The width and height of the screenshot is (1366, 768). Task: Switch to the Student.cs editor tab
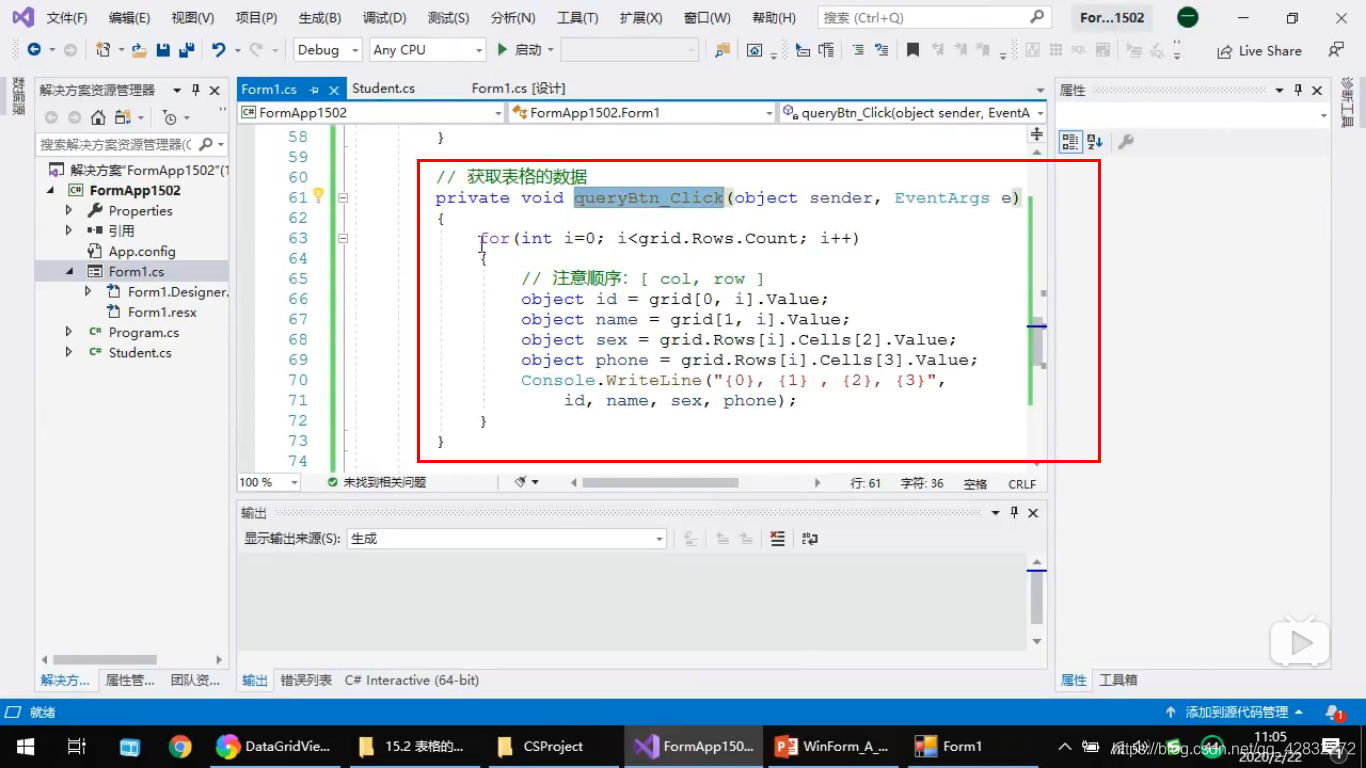click(383, 88)
